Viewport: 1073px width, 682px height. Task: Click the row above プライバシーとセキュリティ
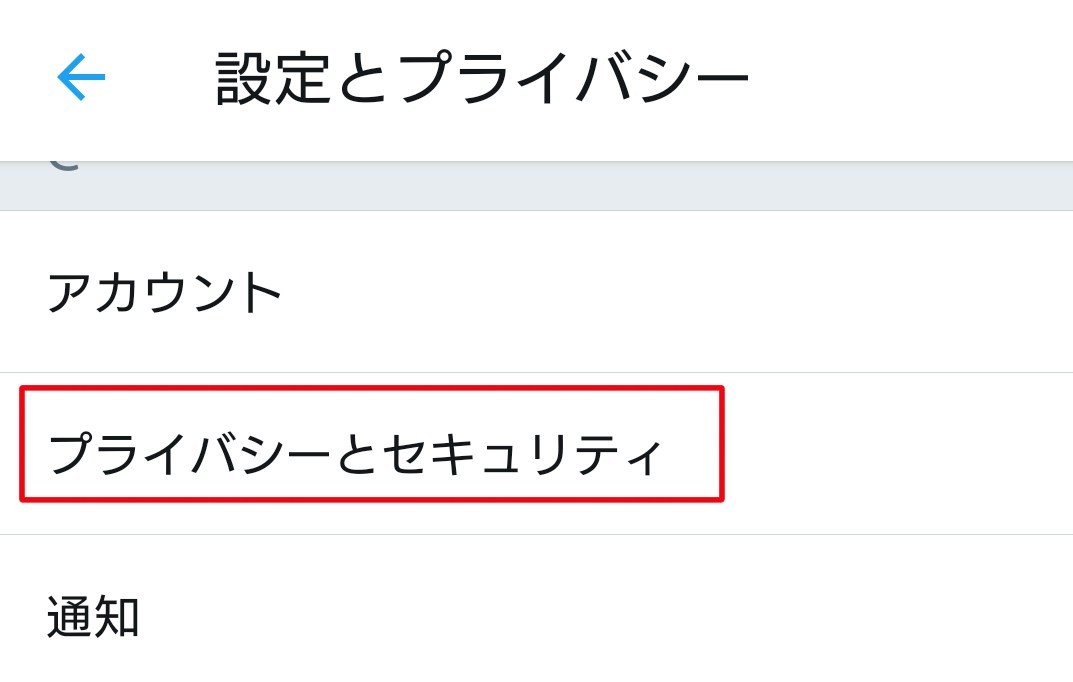point(536,292)
